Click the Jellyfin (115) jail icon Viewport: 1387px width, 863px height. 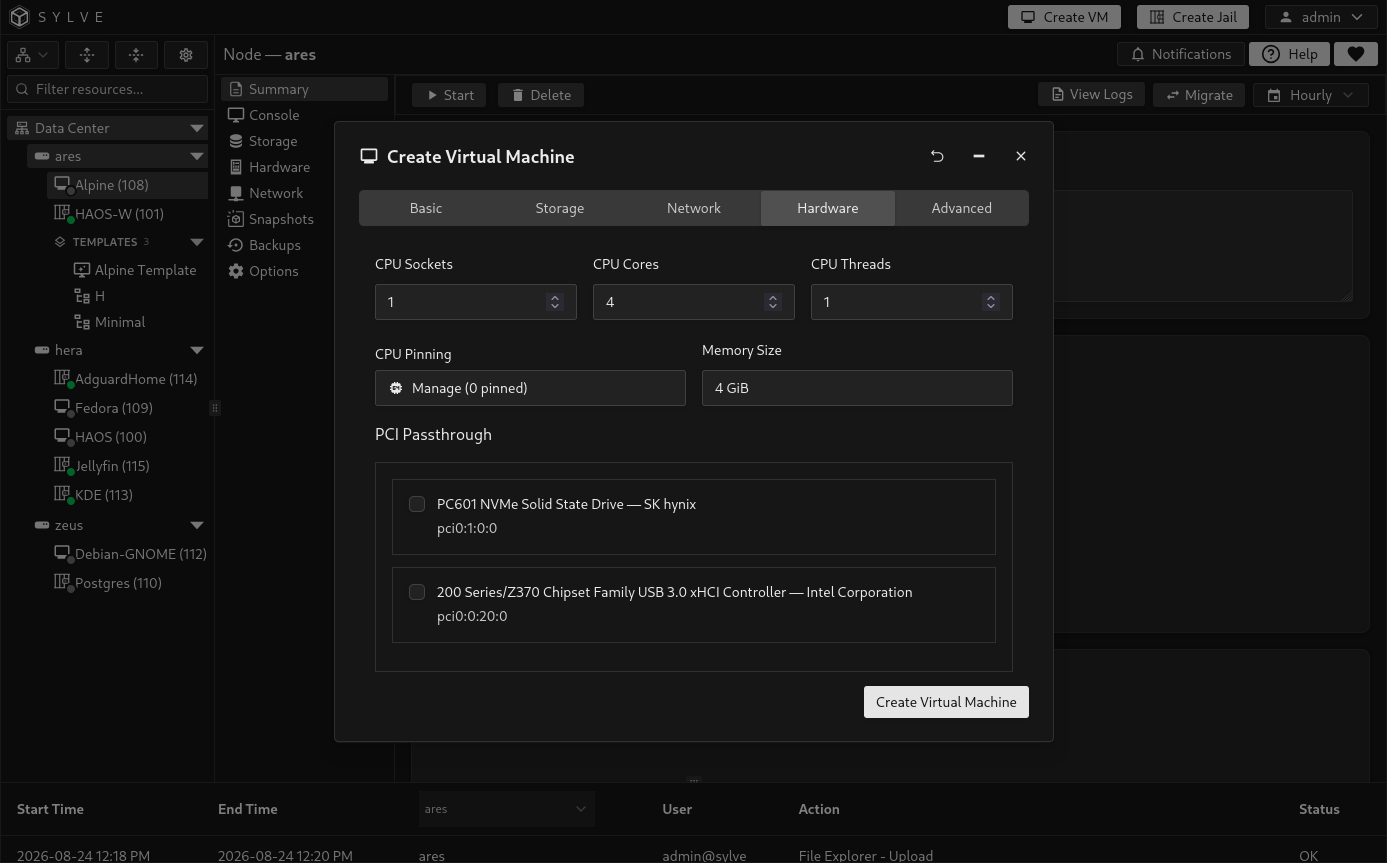[x=62, y=466]
